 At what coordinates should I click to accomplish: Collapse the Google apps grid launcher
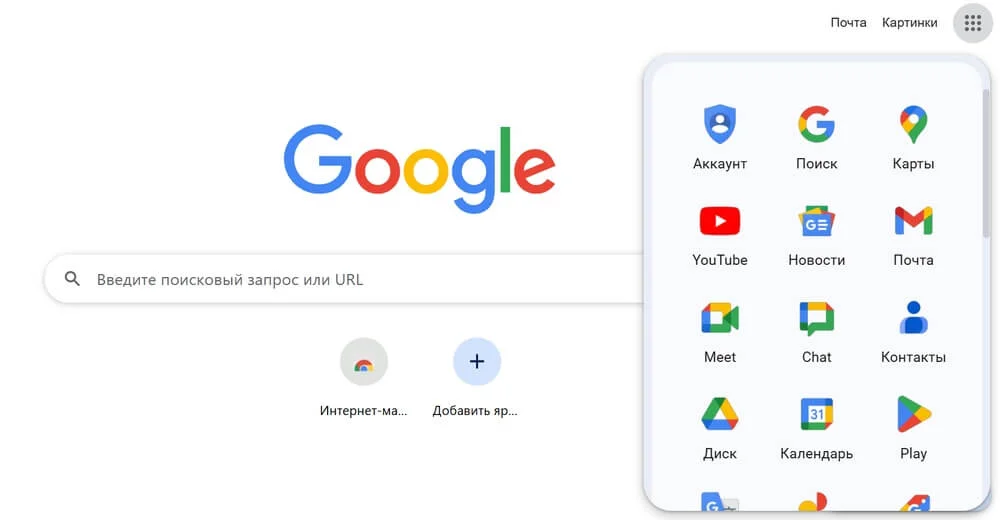[973, 23]
